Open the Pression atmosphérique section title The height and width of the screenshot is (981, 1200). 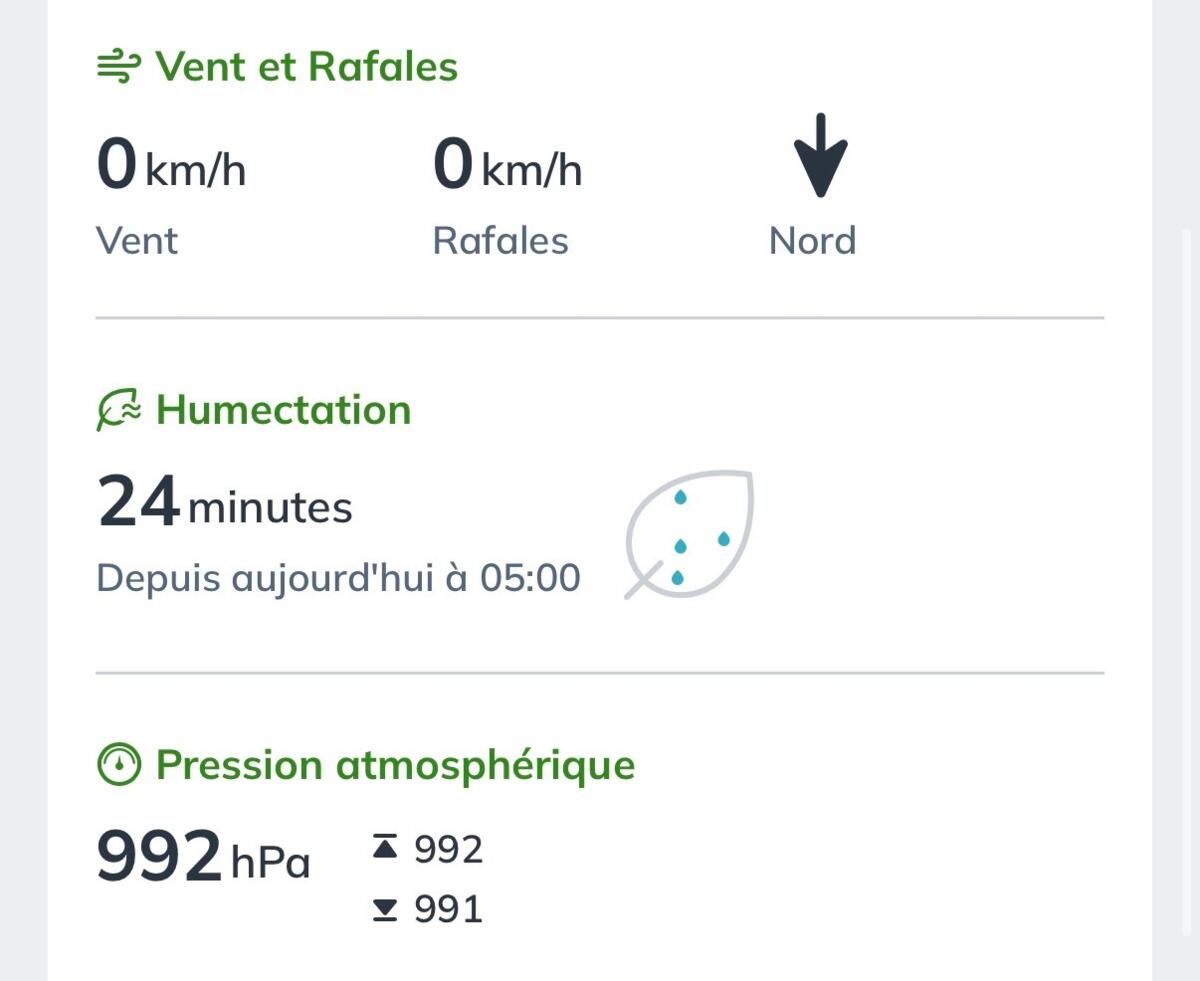click(396, 765)
